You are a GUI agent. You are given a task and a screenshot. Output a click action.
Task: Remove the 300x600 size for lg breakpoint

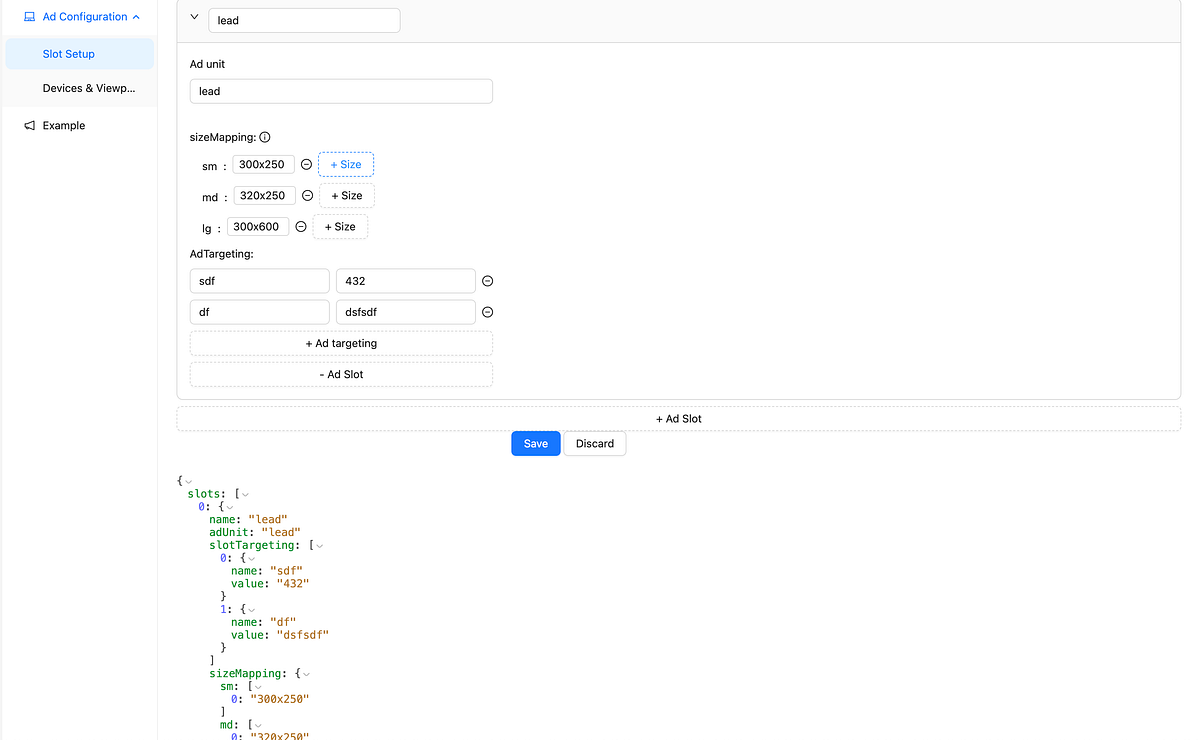click(x=300, y=226)
